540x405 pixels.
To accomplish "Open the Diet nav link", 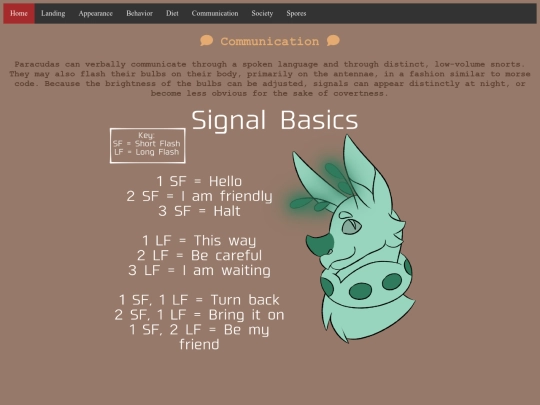I will (172, 13).
